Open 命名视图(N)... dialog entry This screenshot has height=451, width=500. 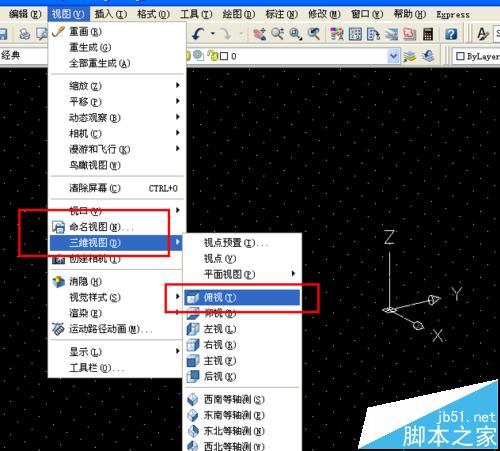coord(117,227)
